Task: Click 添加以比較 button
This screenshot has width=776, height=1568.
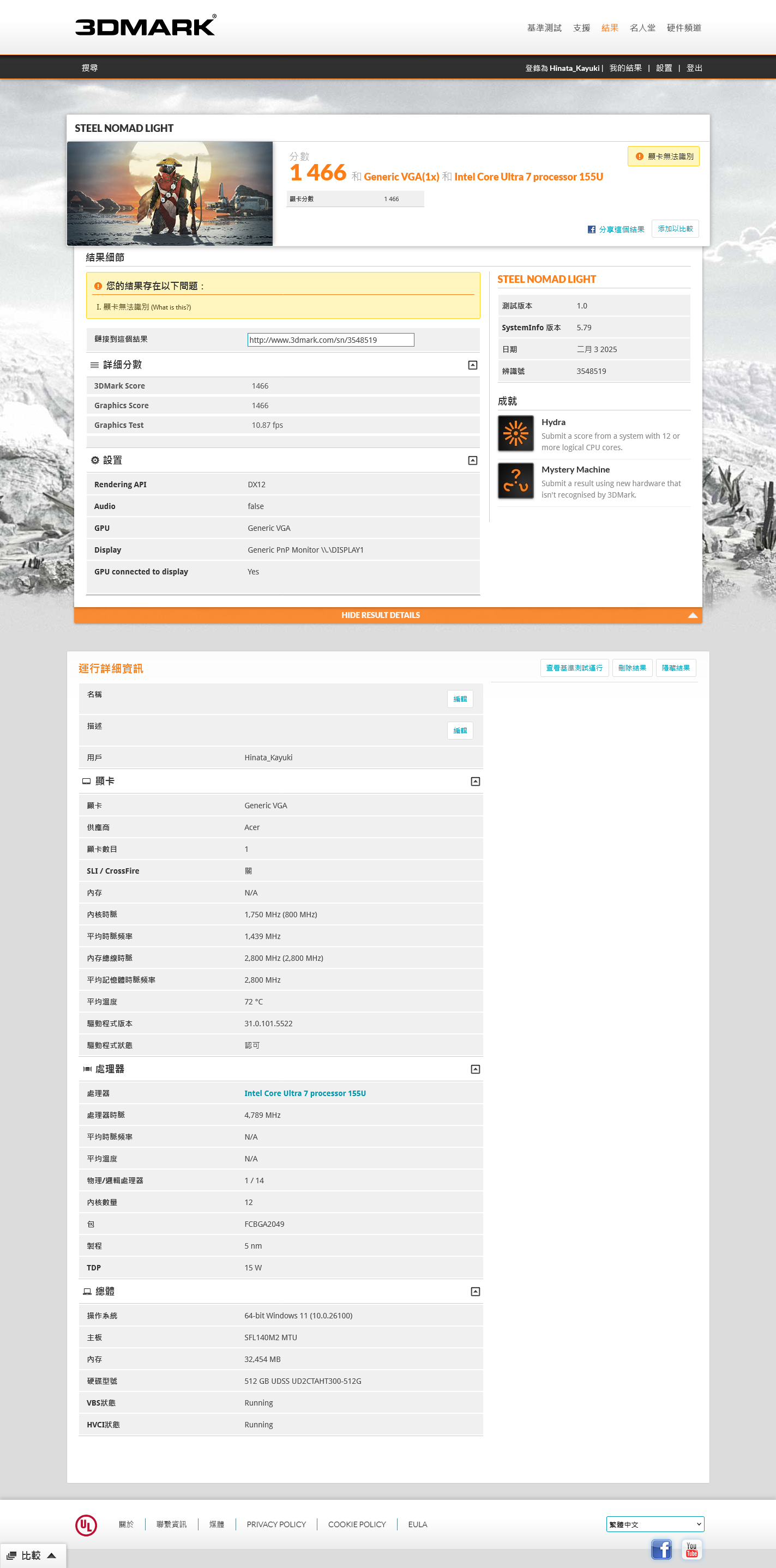Action: click(x=675, y=229)
